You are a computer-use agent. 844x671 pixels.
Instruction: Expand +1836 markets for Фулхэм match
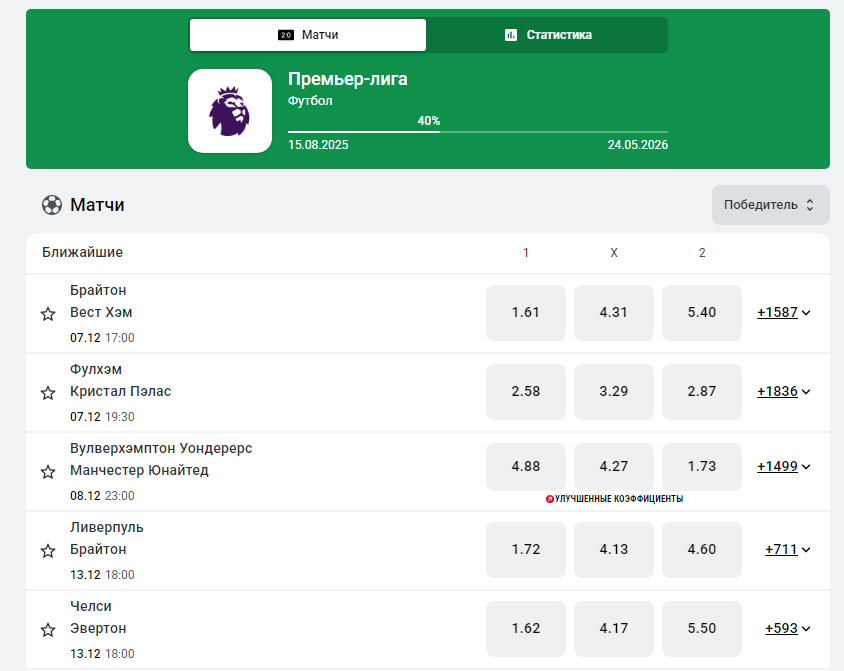click(x=783, y=392)
